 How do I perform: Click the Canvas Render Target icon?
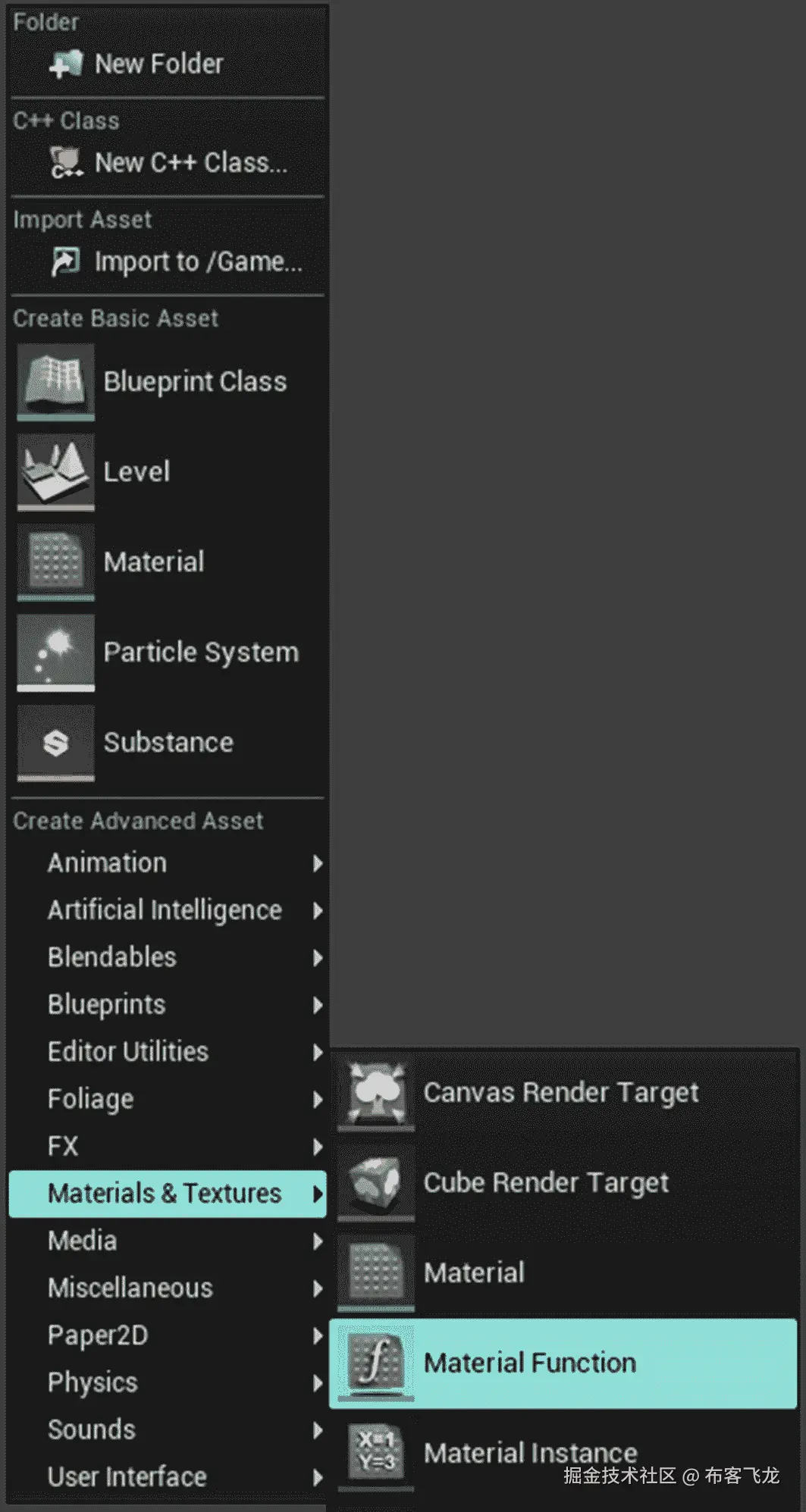point(376,1092)
